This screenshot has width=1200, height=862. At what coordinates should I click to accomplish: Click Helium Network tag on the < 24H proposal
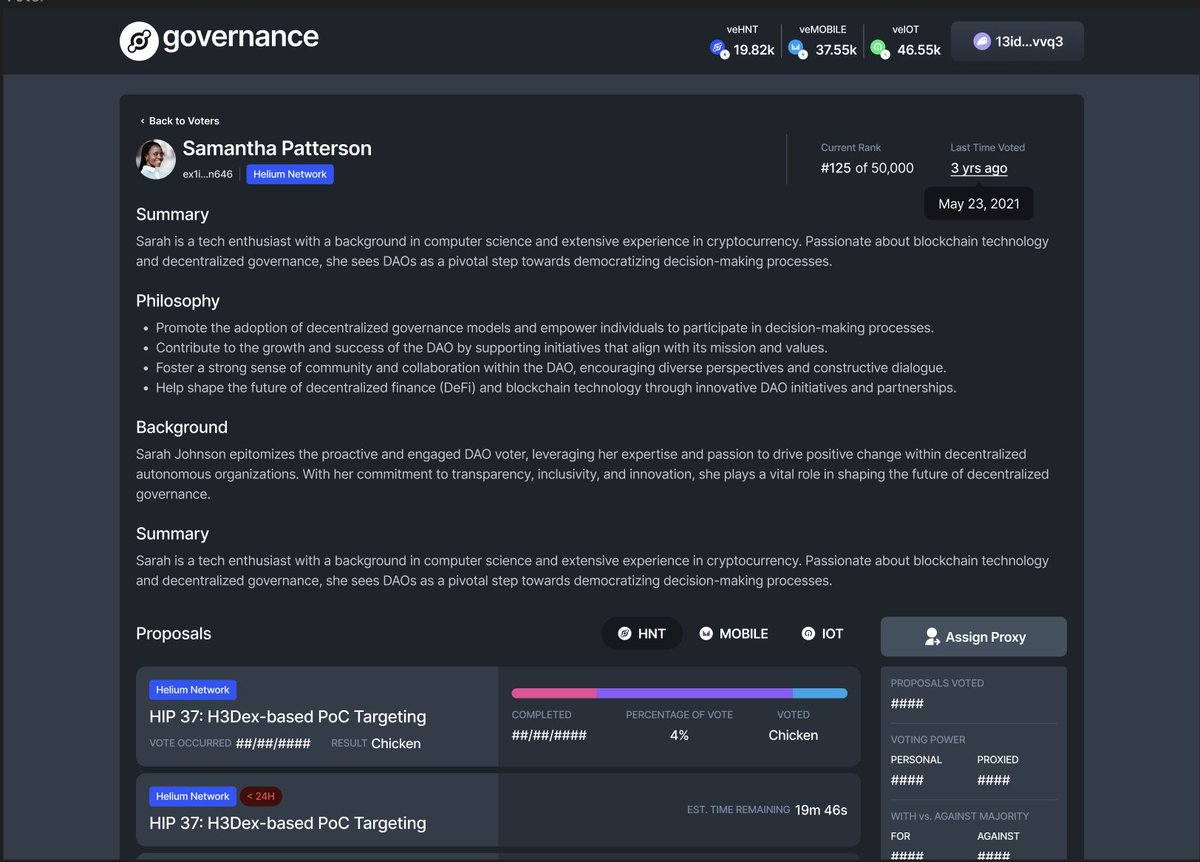click(193, 797)
